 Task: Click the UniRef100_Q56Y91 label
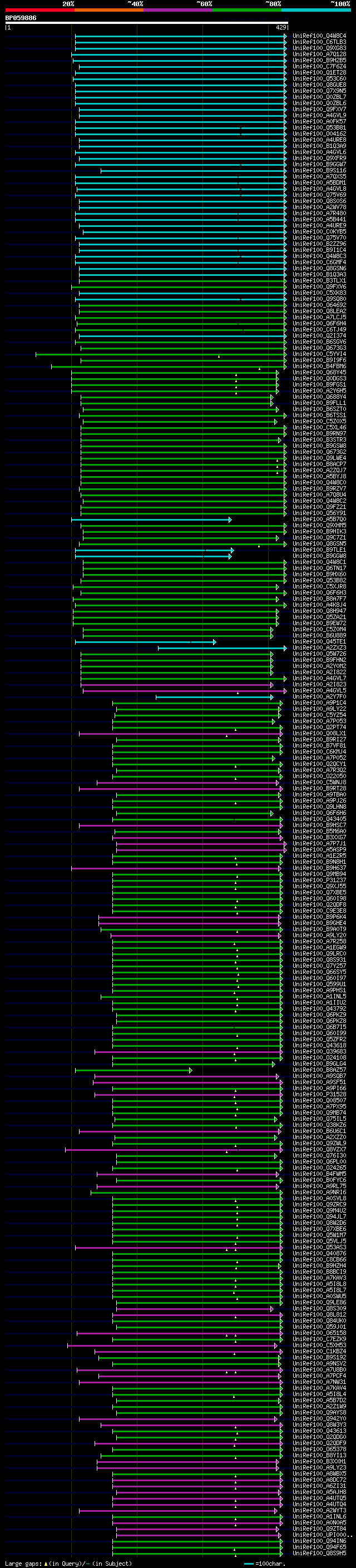(x=319, y=513)
